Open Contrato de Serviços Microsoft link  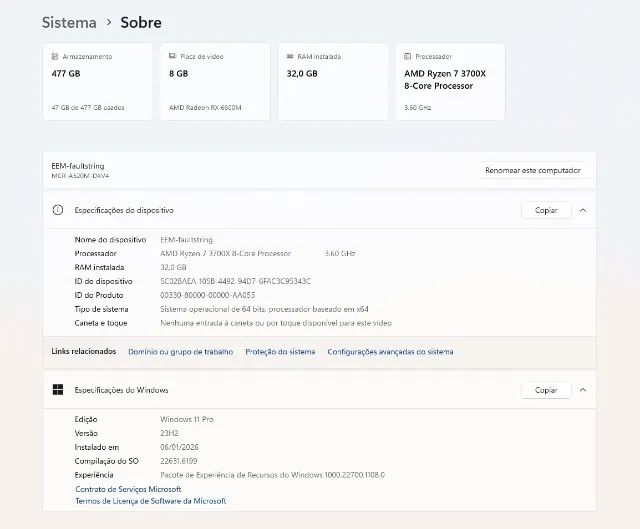[128, 489]
